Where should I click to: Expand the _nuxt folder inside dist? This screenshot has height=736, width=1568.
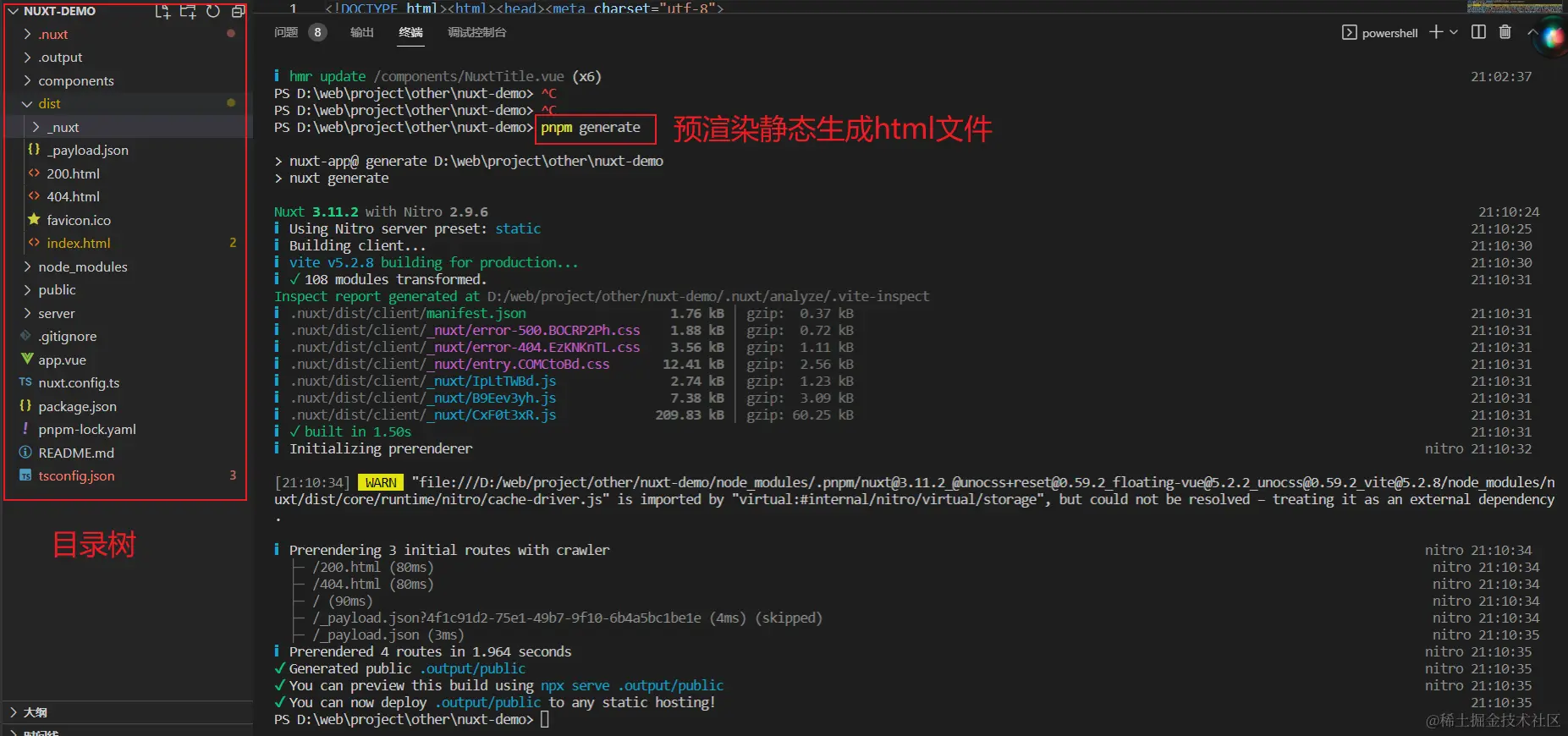pos(36,127)
